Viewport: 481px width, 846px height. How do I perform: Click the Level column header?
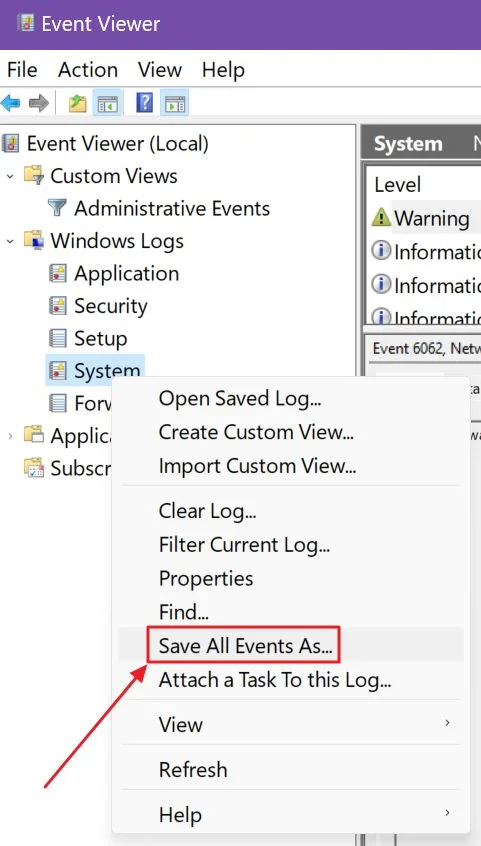(x=398, y=185)
